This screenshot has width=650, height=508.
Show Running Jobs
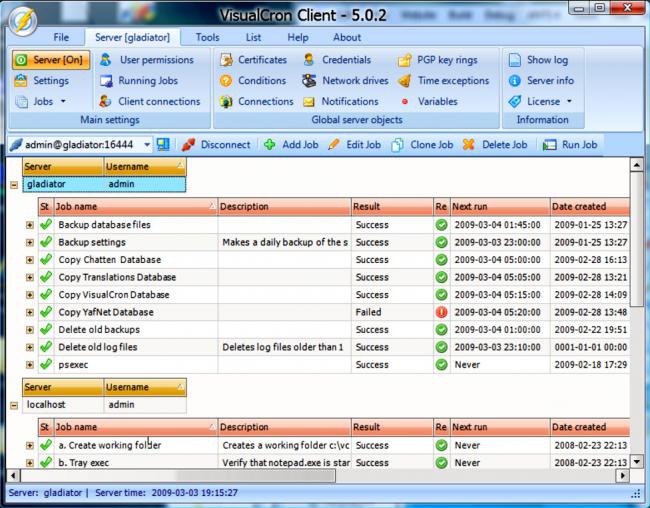coord(139,80)
